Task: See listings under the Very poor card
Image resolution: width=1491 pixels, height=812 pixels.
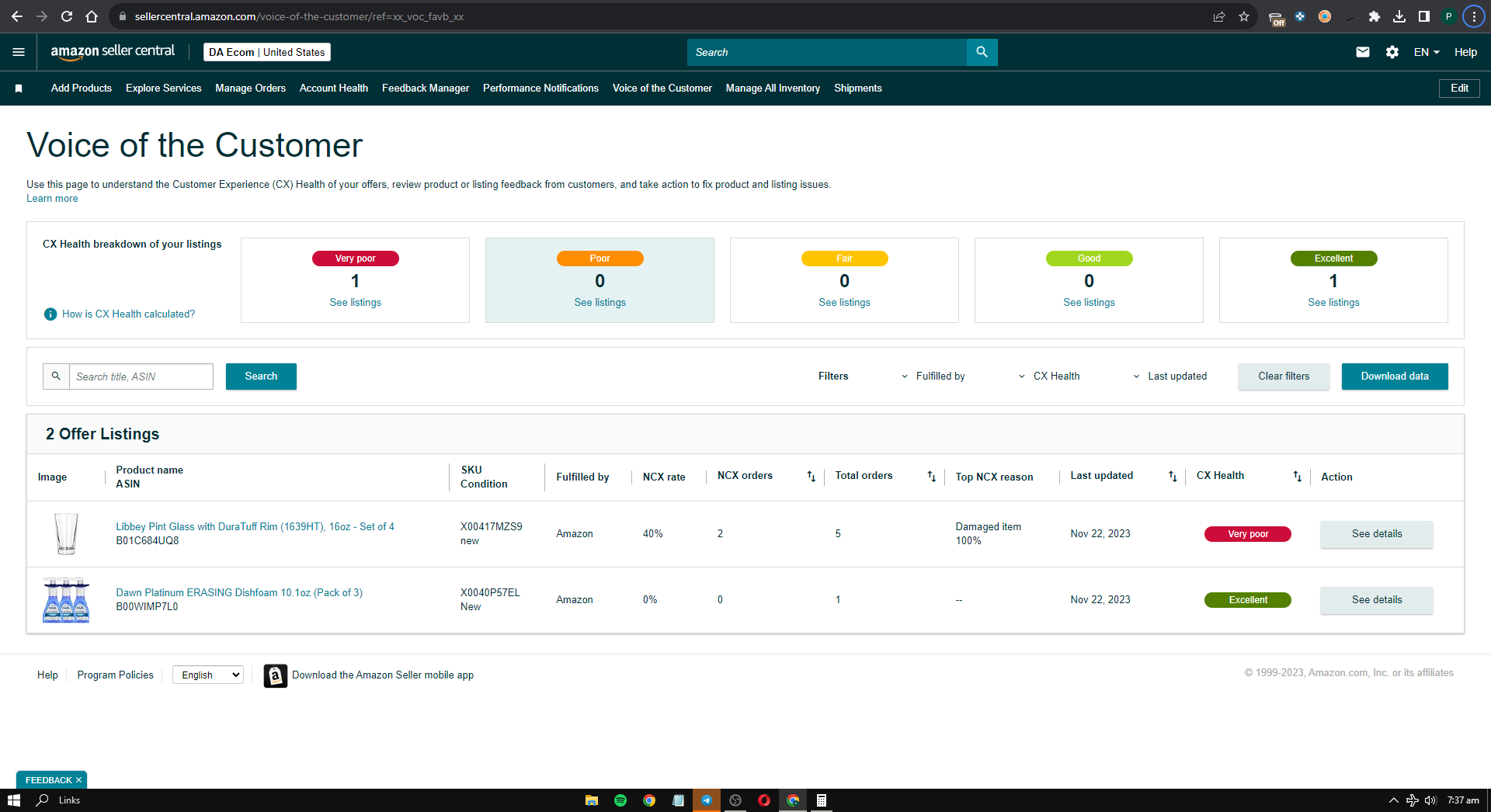Action: 356,303
